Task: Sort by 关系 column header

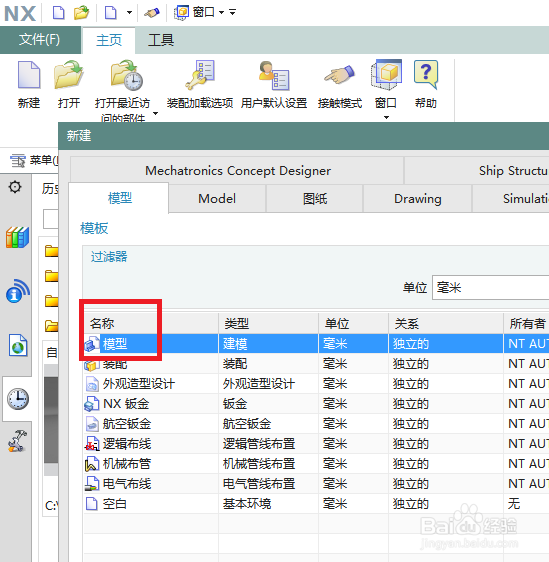Action: 446,324
